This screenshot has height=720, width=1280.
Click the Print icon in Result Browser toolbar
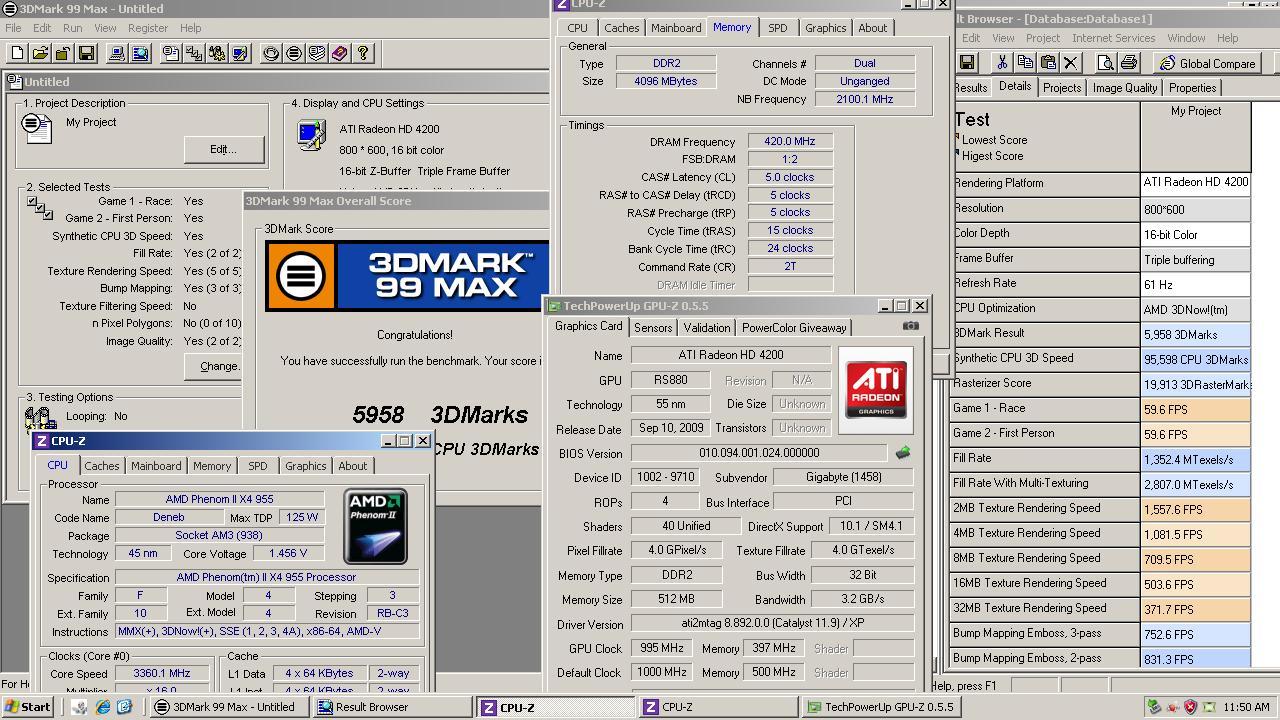point(1128,63)
